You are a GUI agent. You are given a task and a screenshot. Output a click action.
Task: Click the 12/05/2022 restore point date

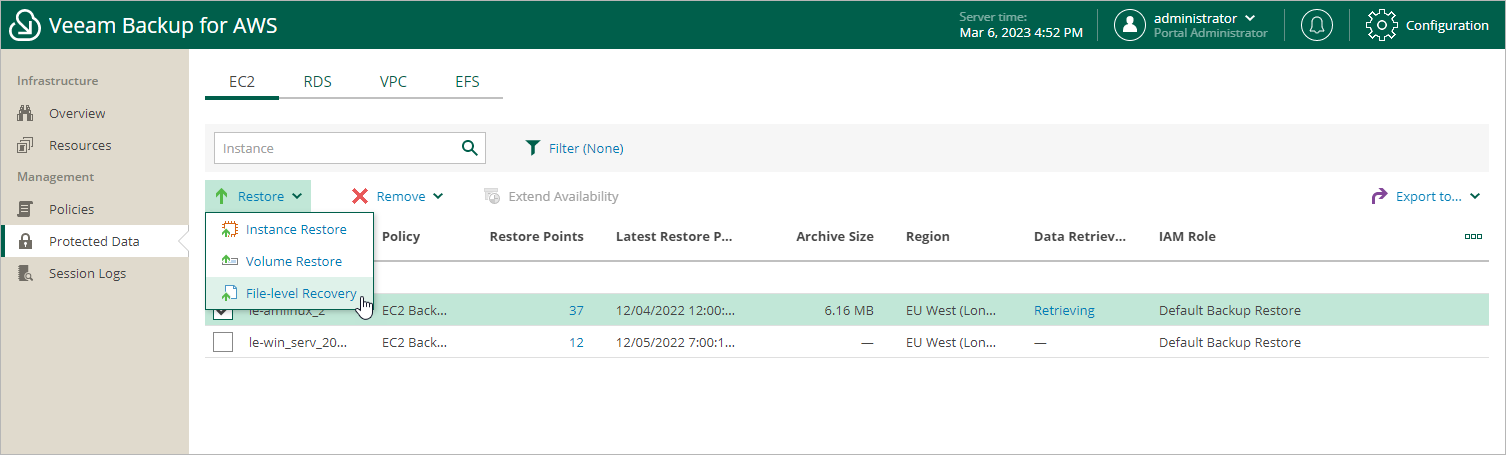click(675, 342)
